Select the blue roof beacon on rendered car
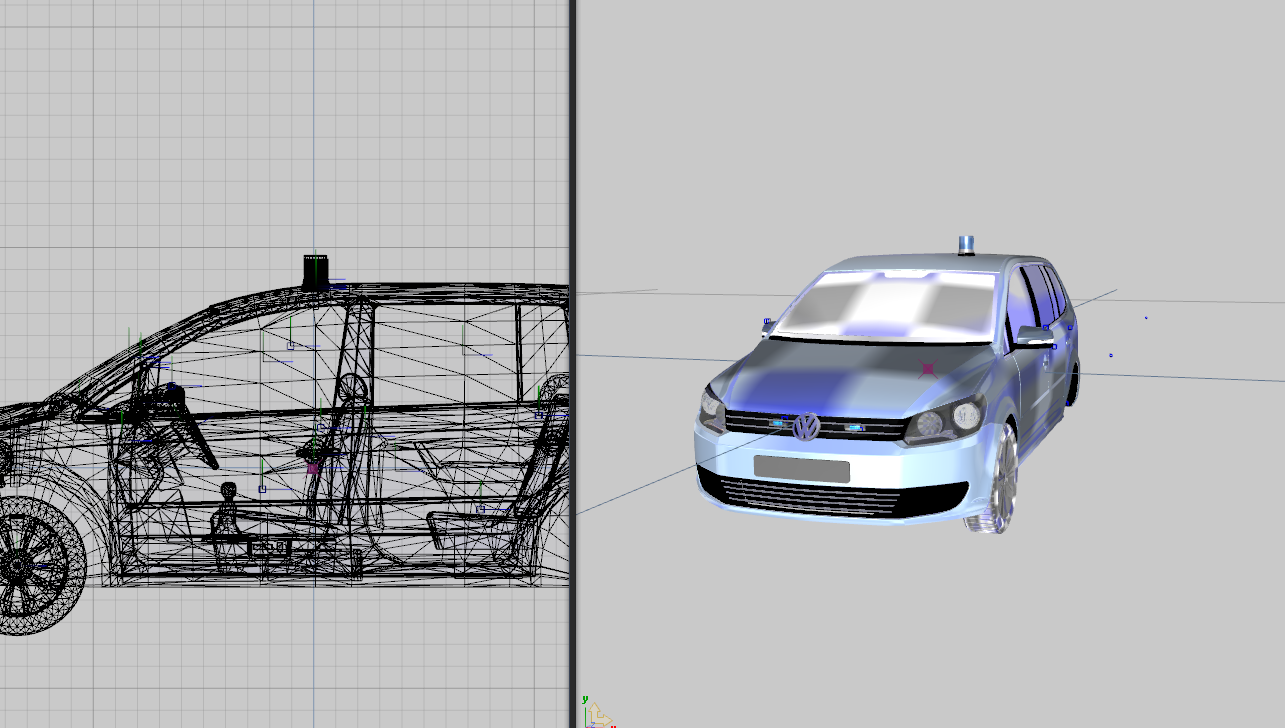Screen dimensions: 1285x728 [967, 246]
